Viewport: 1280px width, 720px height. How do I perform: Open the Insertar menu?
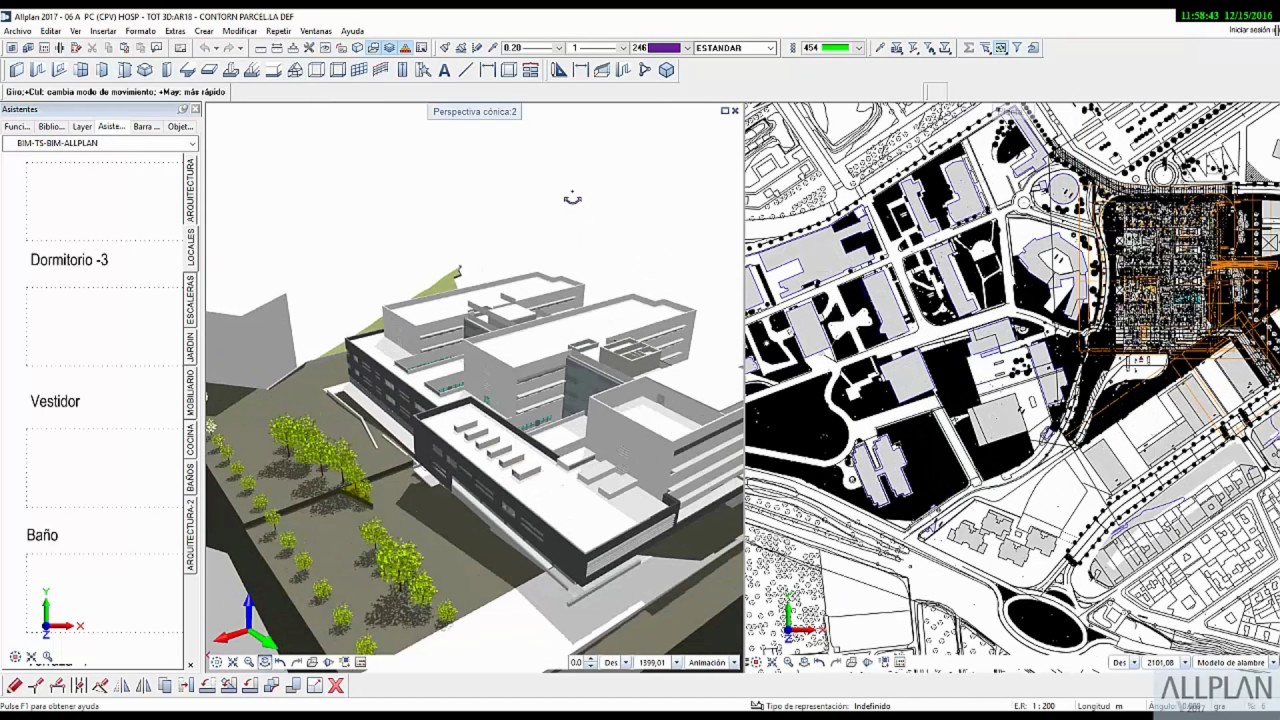pos(103,31)
